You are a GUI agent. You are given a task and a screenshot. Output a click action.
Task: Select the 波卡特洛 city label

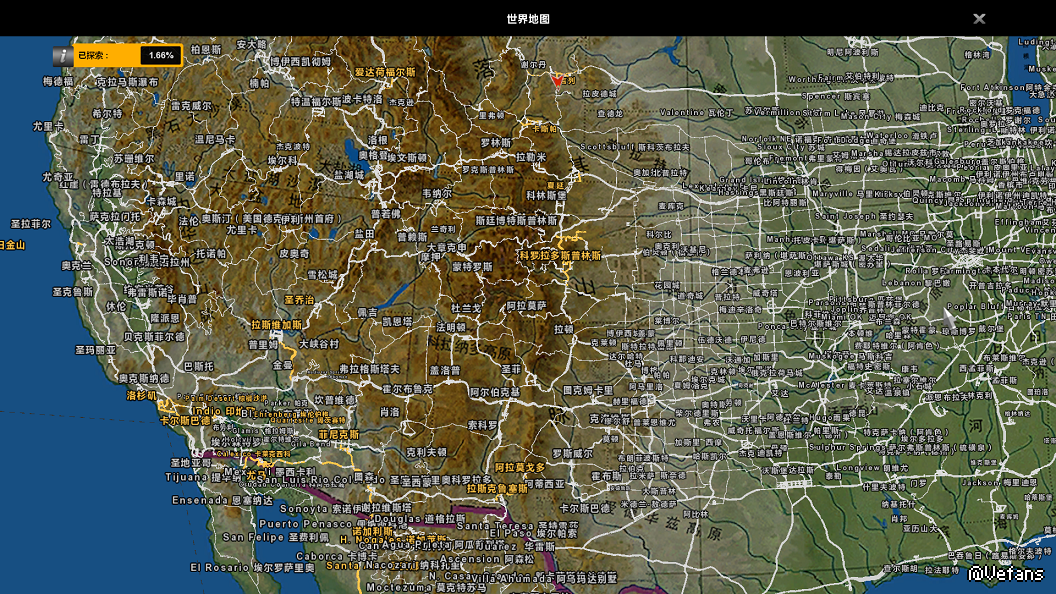(x=362, y=99)
